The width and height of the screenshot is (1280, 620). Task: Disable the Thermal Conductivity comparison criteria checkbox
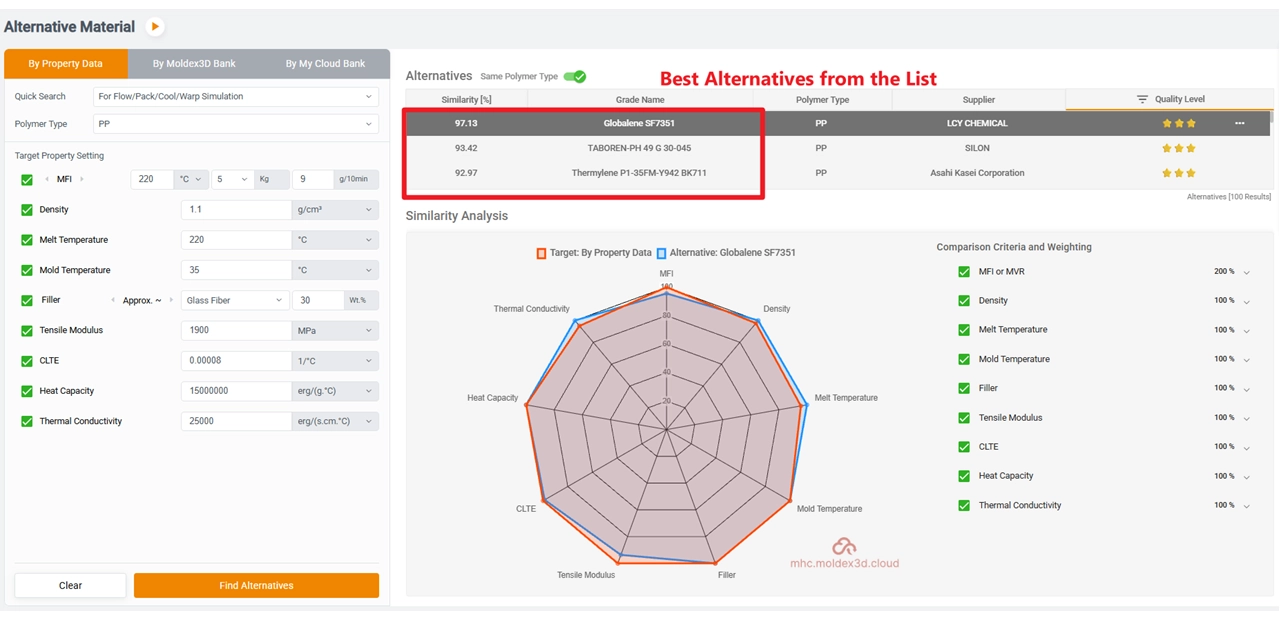point(964,506)
